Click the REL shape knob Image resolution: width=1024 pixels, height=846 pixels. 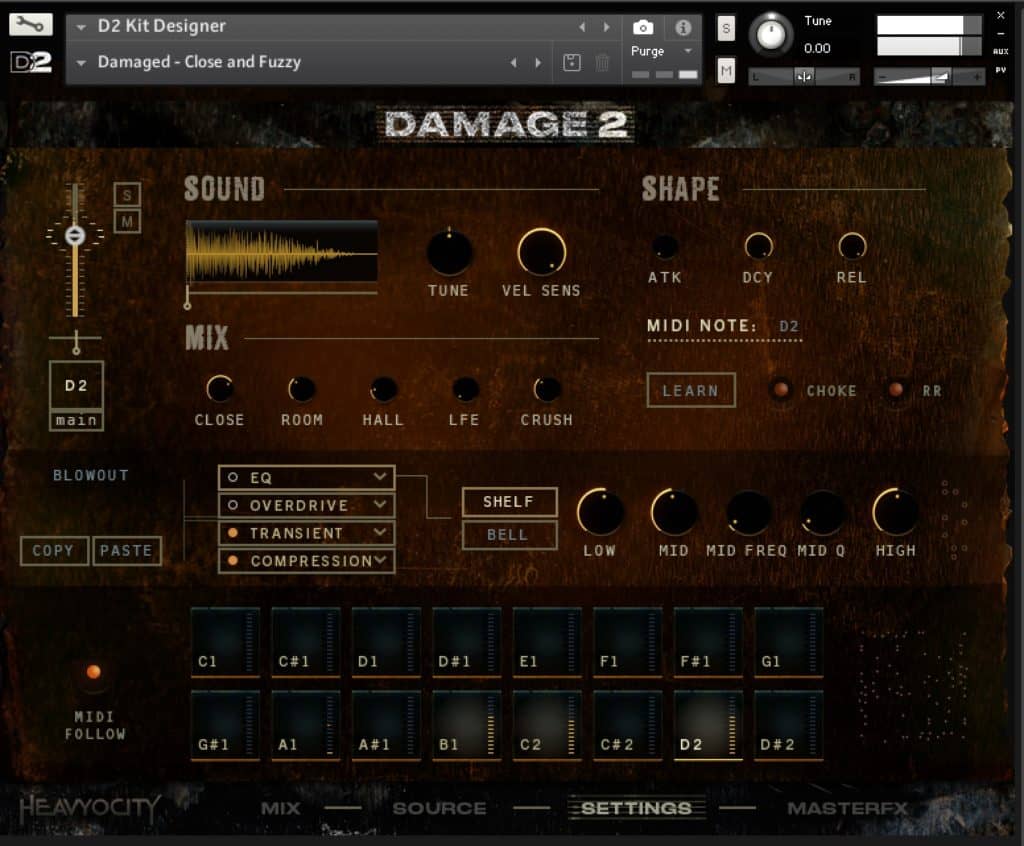[x=852, y=246]
